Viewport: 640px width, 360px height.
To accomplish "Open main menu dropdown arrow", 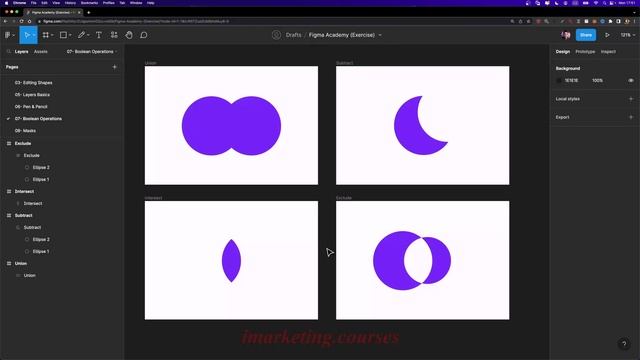I will pos(13,36).
